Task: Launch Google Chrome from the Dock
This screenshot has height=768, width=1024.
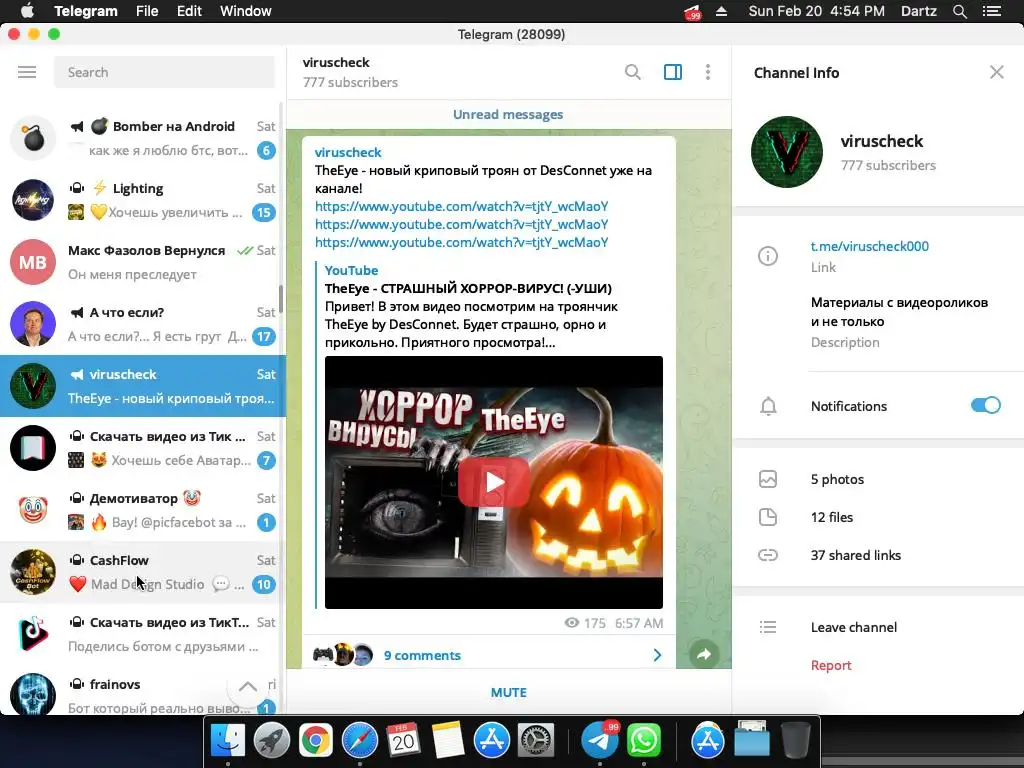Action: 315,741
